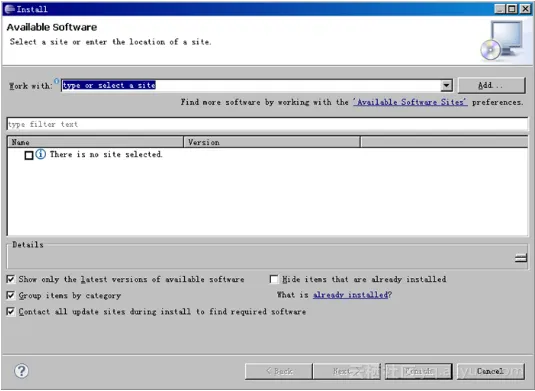Viewport: 535px width, 391px height.
Task: Toggle Contact all update sites checkbox
Action: pyautogui.click(x=11, y=311)
